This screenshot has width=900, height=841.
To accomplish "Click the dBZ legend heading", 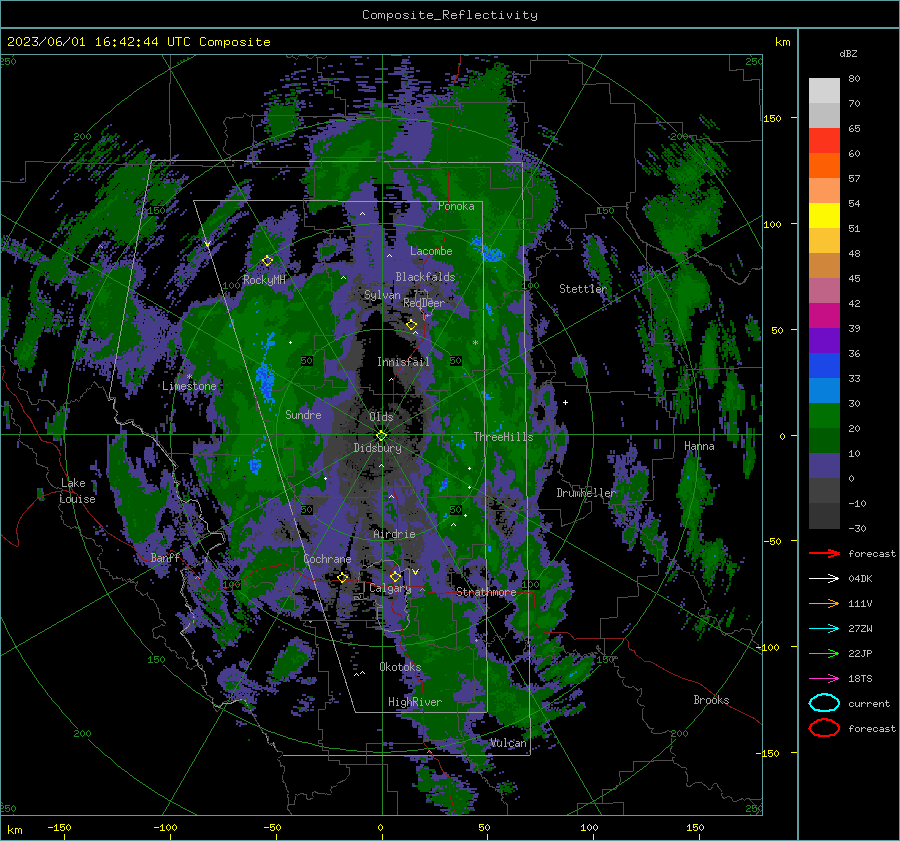I will [x=848, y=53].
